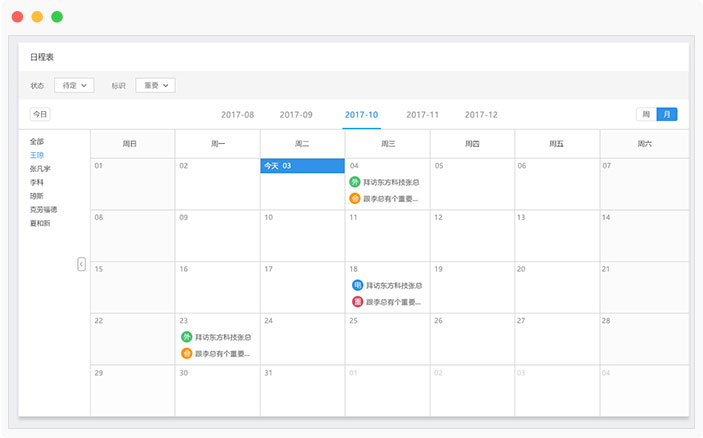Click blue 电 icon on October 18
This screenshot has width=703, height=438.
357,285
